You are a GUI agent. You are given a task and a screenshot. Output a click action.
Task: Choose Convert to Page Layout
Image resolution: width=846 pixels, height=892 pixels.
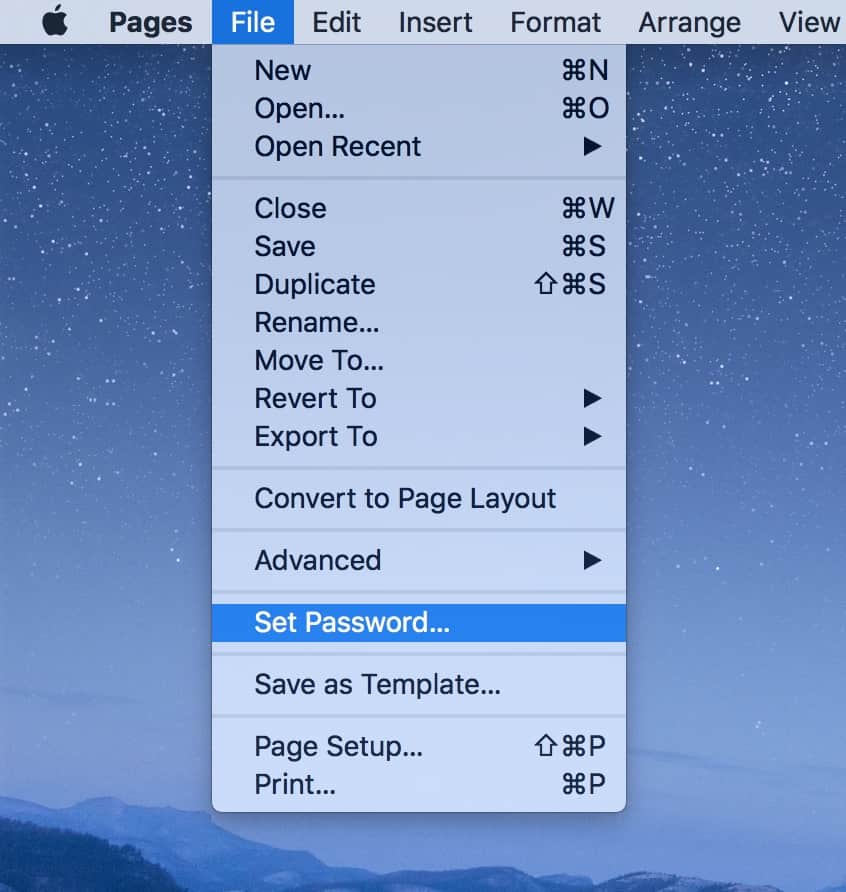[405, 499]
